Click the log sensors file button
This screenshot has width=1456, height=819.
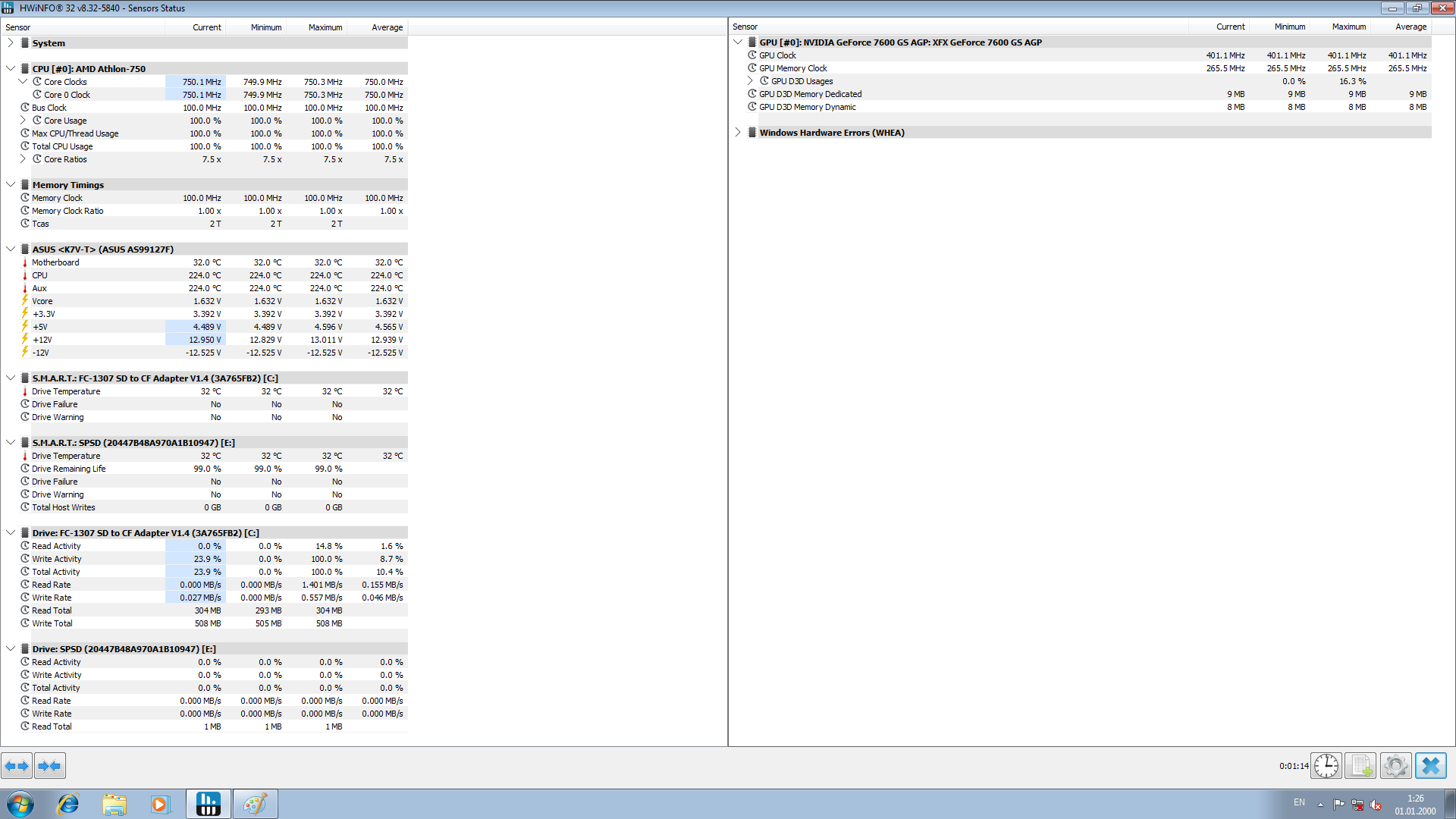point(1360,766)
